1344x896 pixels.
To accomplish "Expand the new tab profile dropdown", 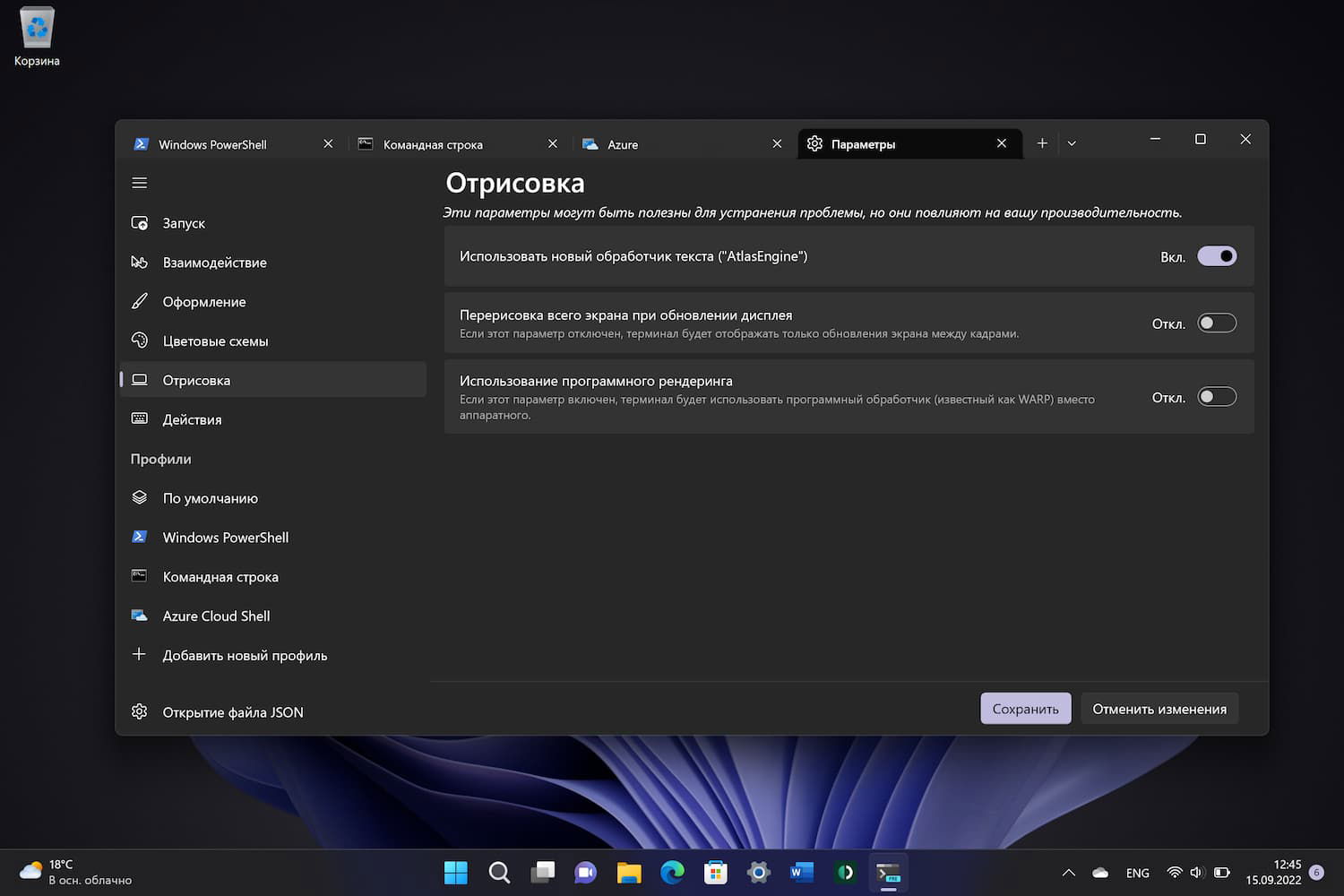I will pyautogui.click(x=1072, y=143).
